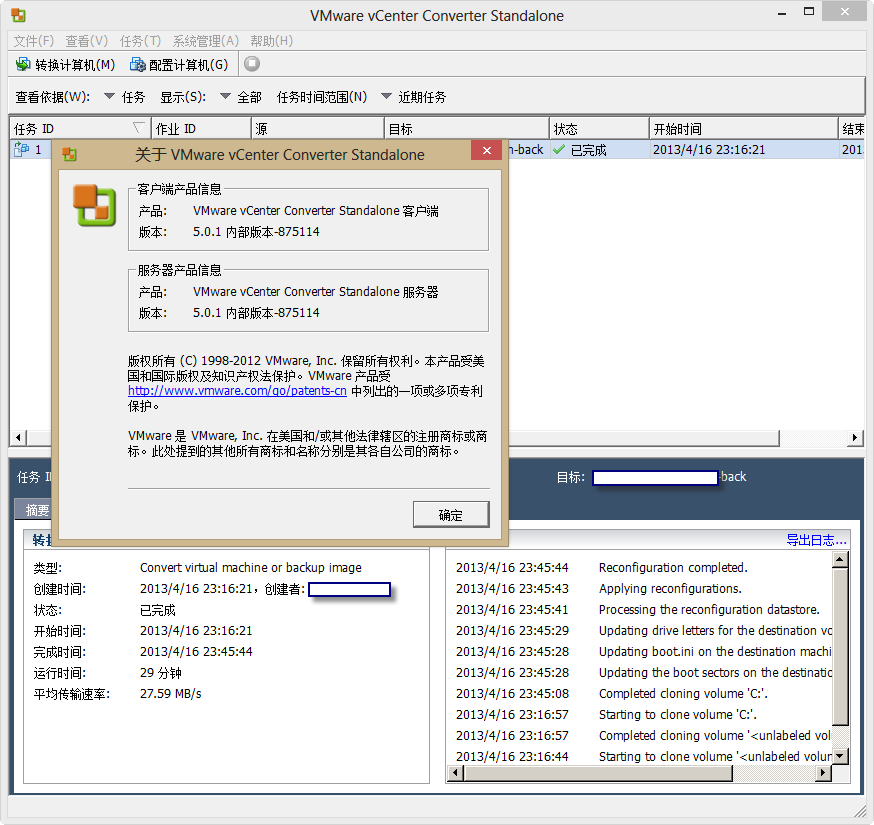
Task: Sort by the 目标 column header
Action: (x=467, y=129)
